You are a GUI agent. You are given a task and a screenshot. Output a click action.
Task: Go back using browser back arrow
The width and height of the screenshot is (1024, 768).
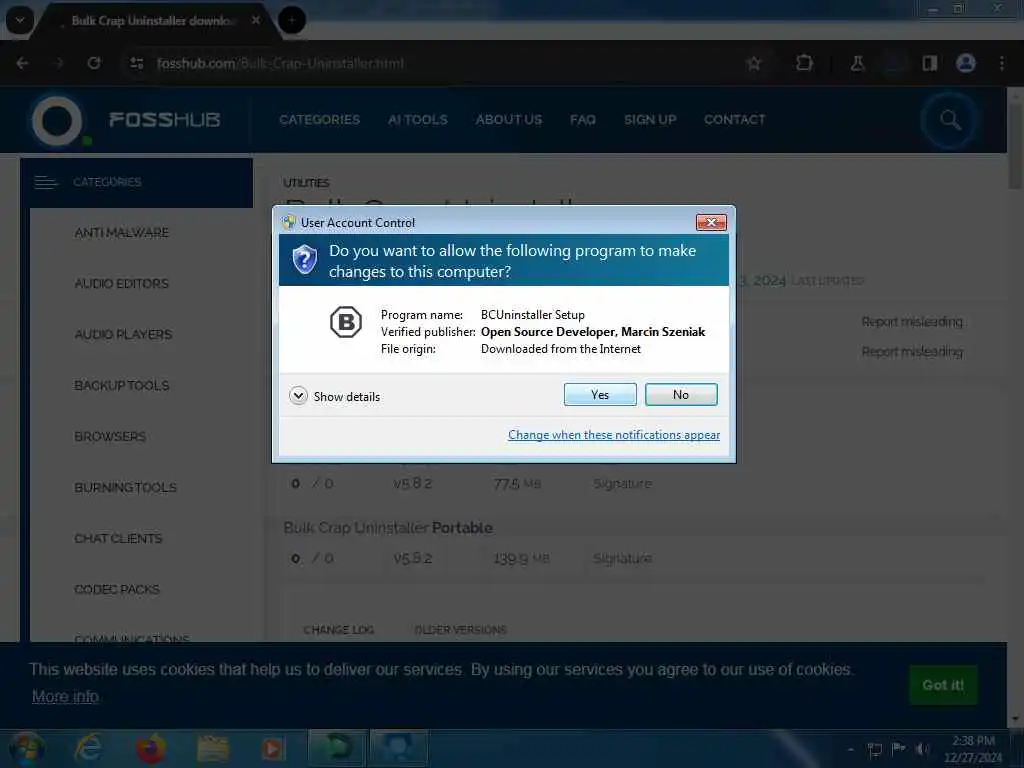(x=22, y=63)
